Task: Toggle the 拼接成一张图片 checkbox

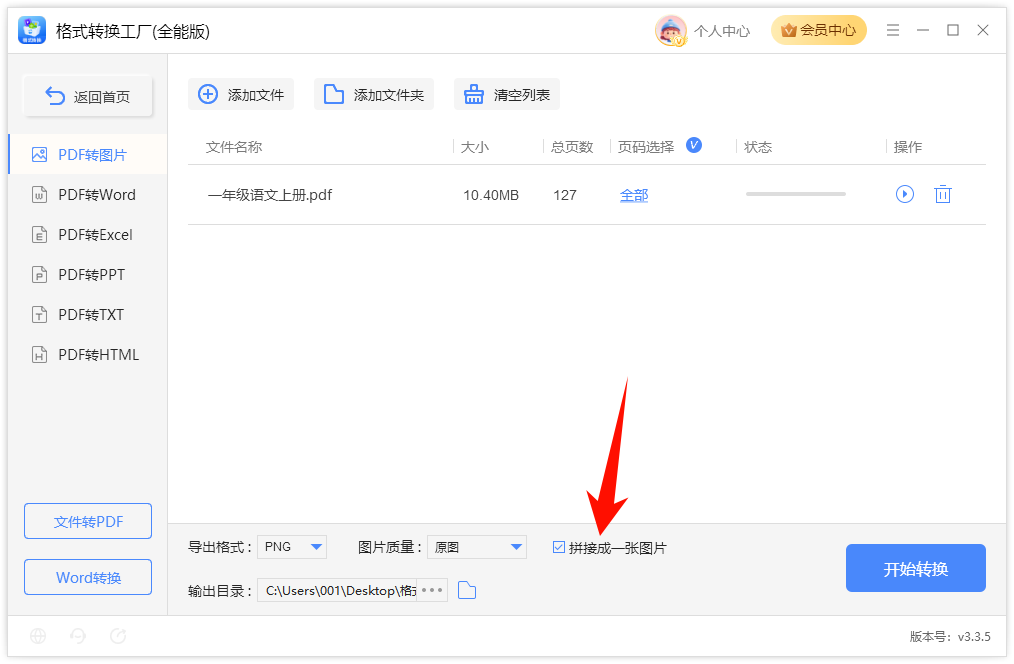Action: click(x=559, y=548)
